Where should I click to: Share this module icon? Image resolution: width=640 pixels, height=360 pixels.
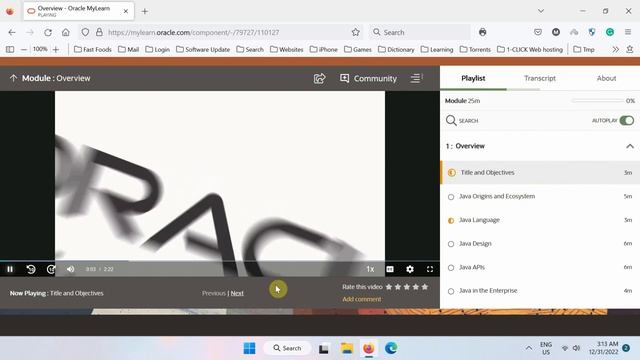[320, 78]
